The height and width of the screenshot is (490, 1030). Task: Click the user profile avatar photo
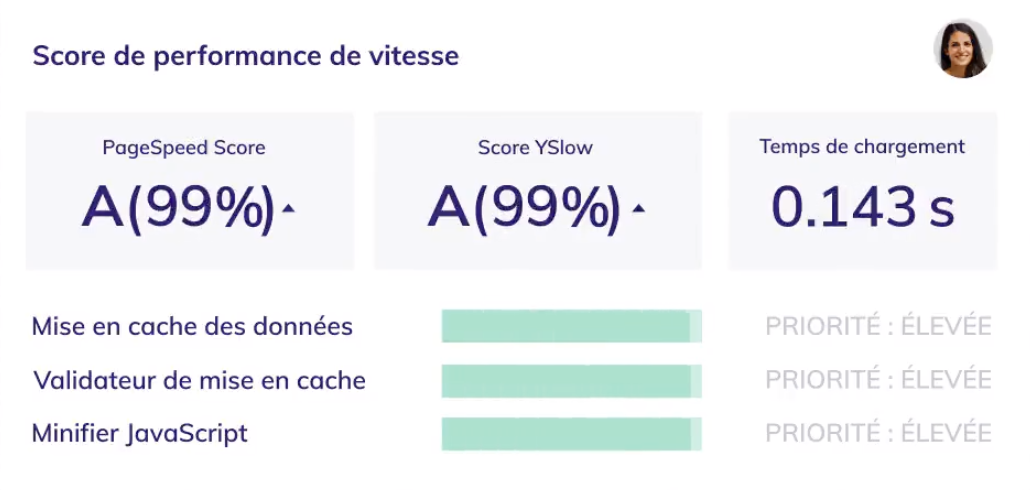coord(962,49)
